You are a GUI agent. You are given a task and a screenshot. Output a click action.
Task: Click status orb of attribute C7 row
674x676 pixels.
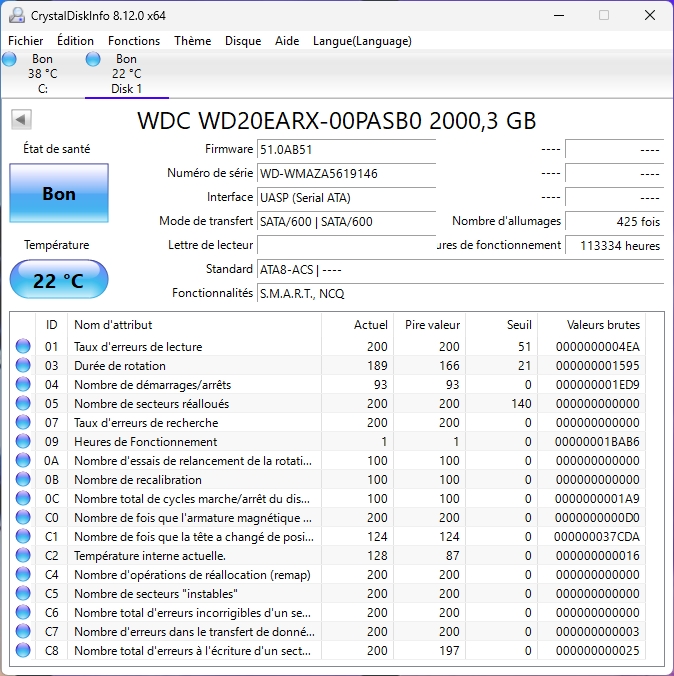23,631
